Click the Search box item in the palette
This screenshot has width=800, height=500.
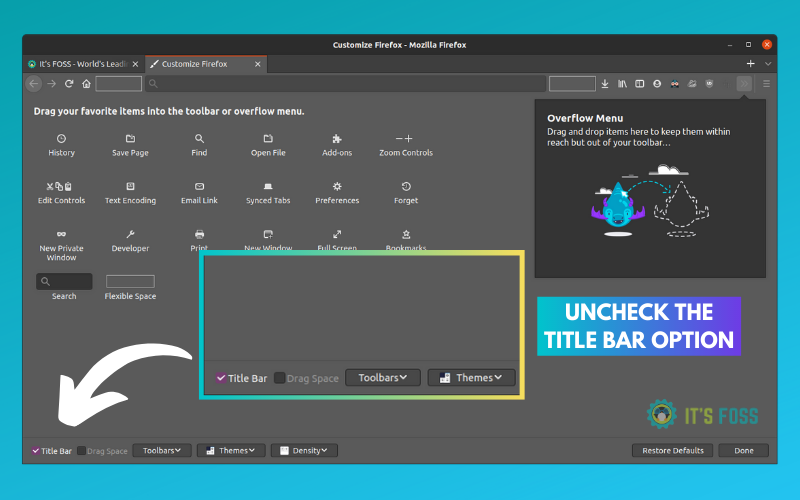coord(64,282)
